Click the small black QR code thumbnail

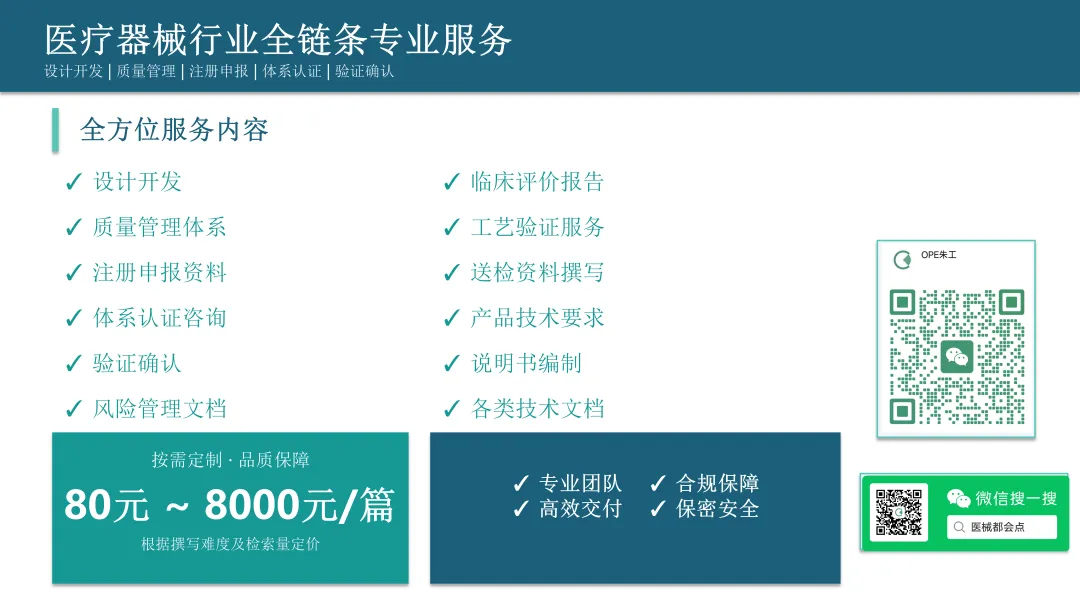(898, 512)
